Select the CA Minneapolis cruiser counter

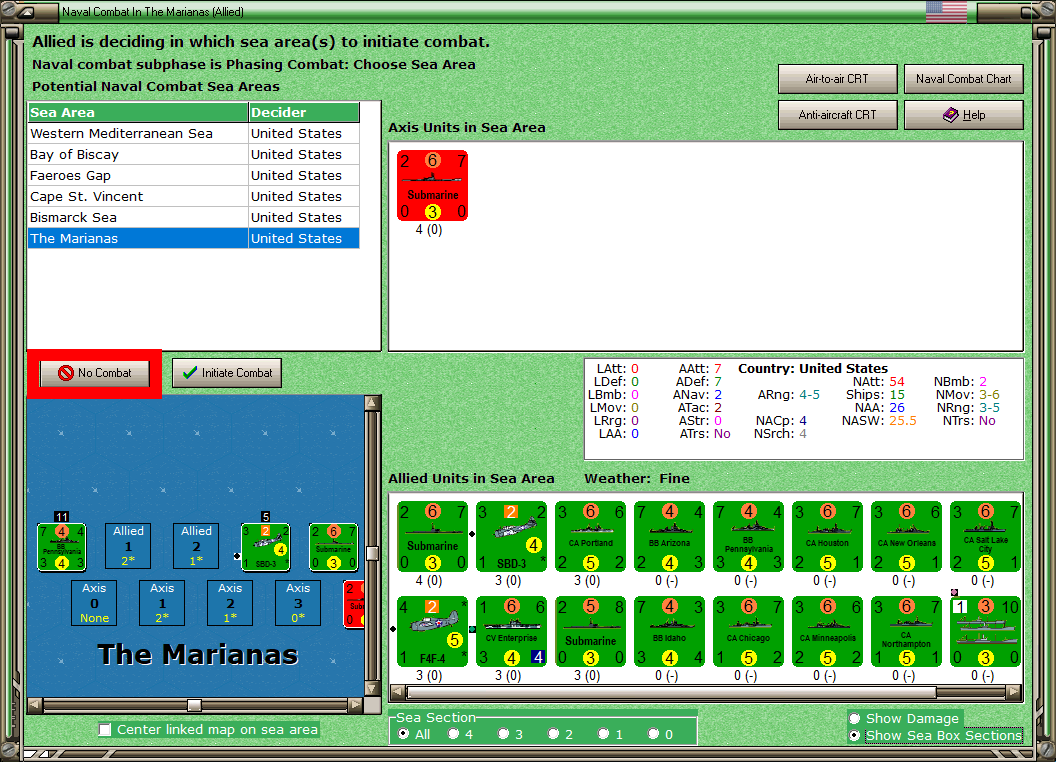tap(828, 632)
